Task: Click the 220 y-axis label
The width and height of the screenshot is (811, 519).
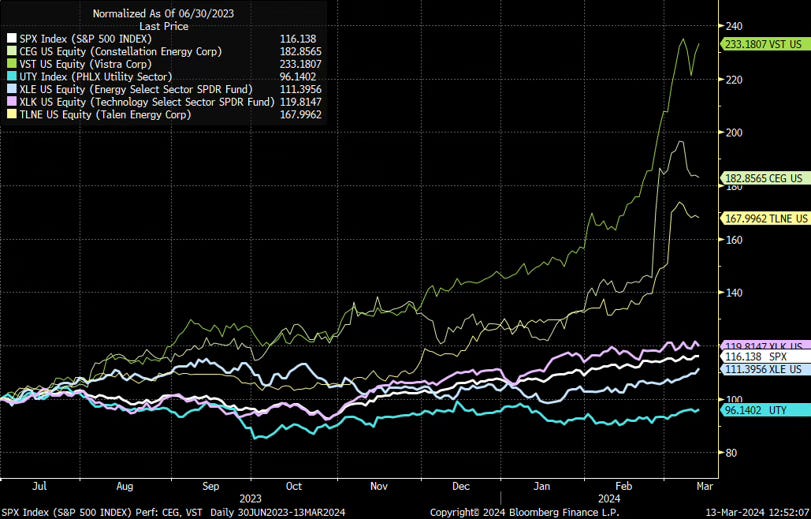Action: click(x=734, y=80)
